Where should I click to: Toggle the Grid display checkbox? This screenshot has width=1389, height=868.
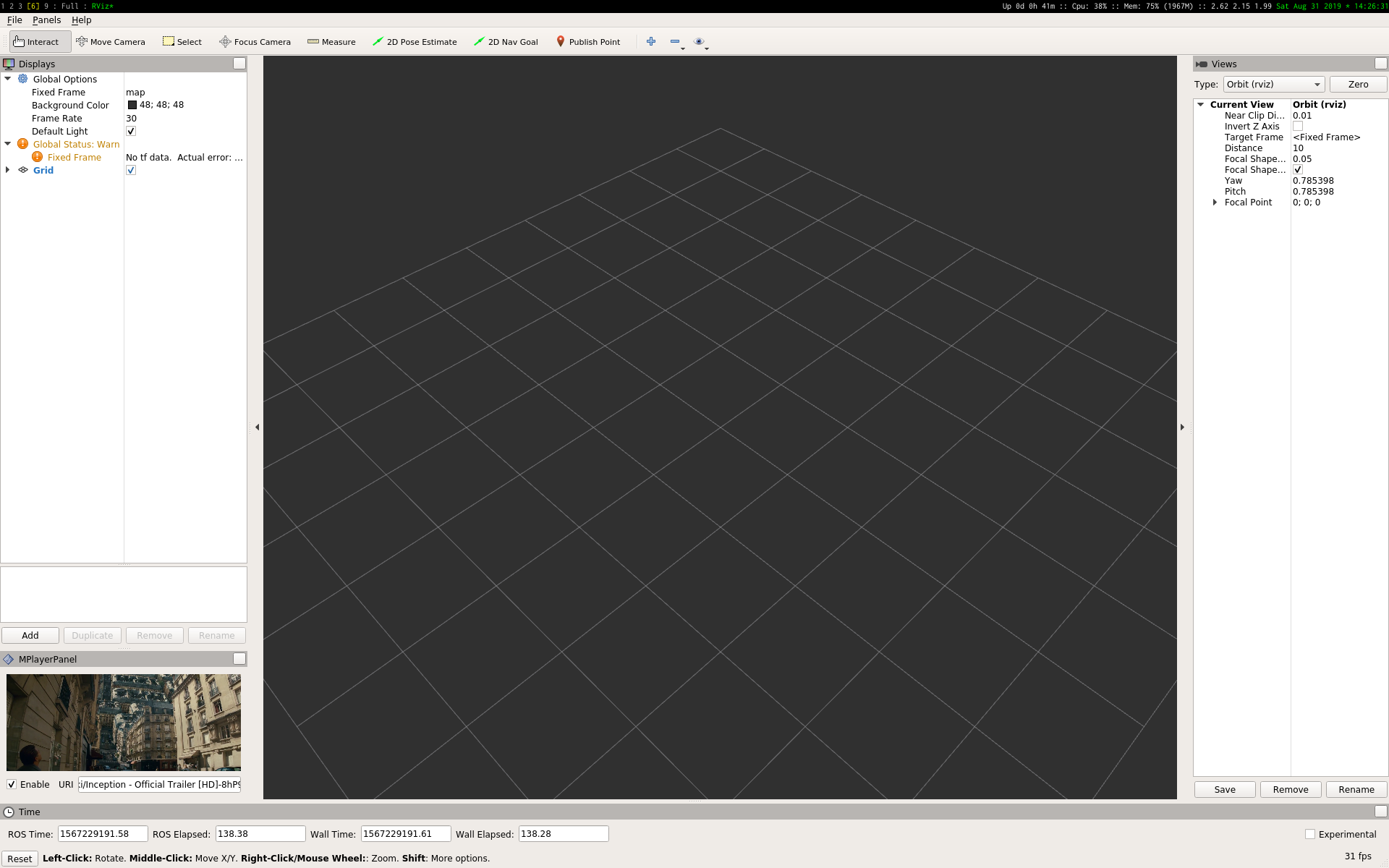131,171
